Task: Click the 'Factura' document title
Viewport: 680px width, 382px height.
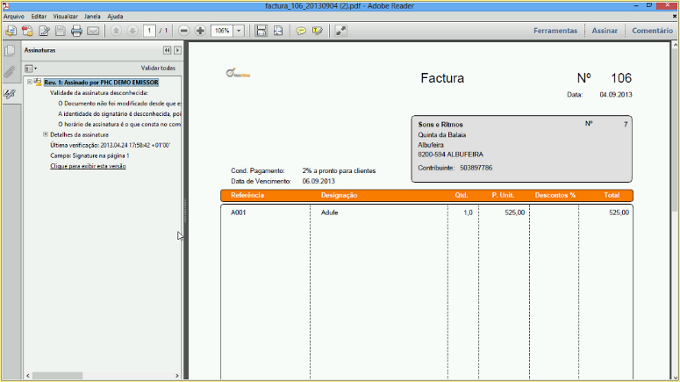Action: pyautogui.click(x=442, y=78)
